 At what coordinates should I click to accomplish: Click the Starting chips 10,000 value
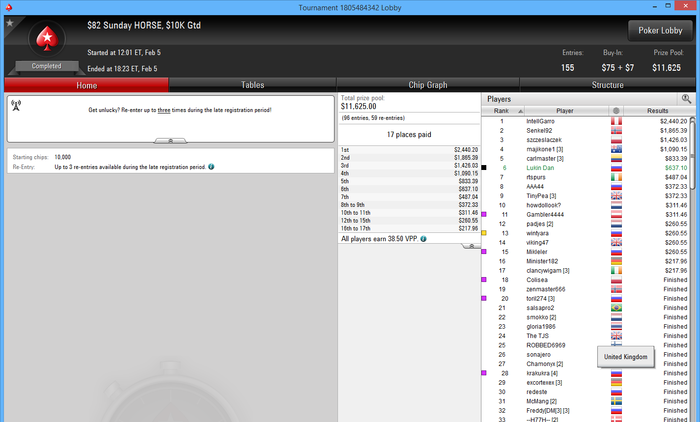tap(62, 157)
